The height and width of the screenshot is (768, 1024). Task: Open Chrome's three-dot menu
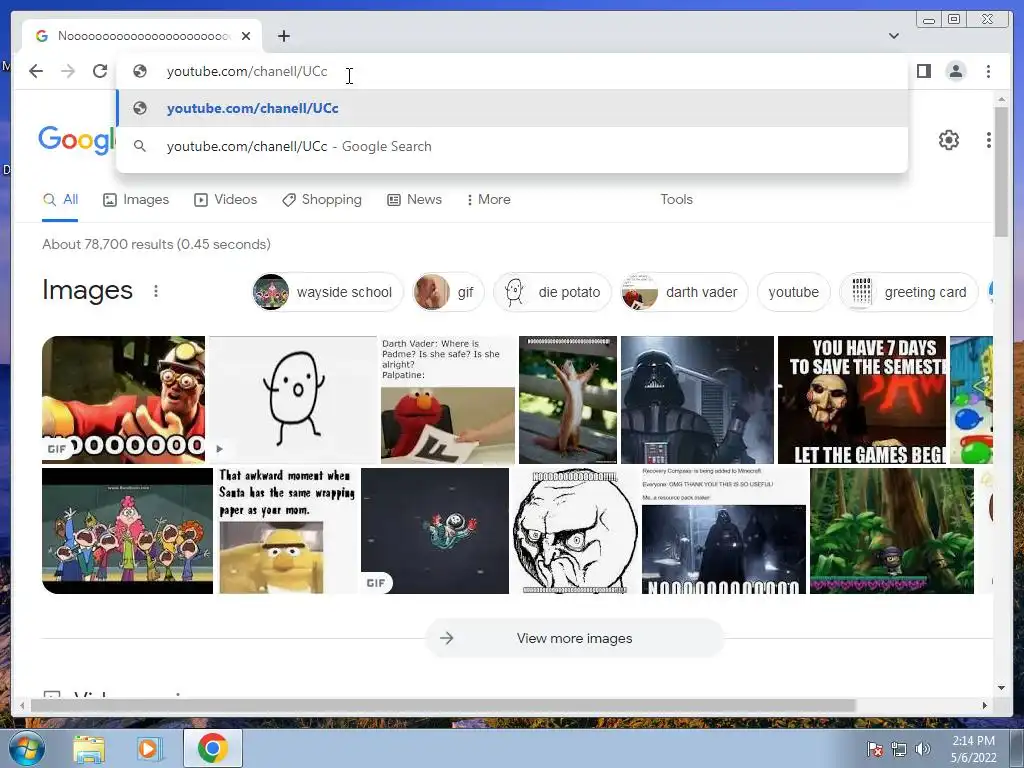(988, 71)
